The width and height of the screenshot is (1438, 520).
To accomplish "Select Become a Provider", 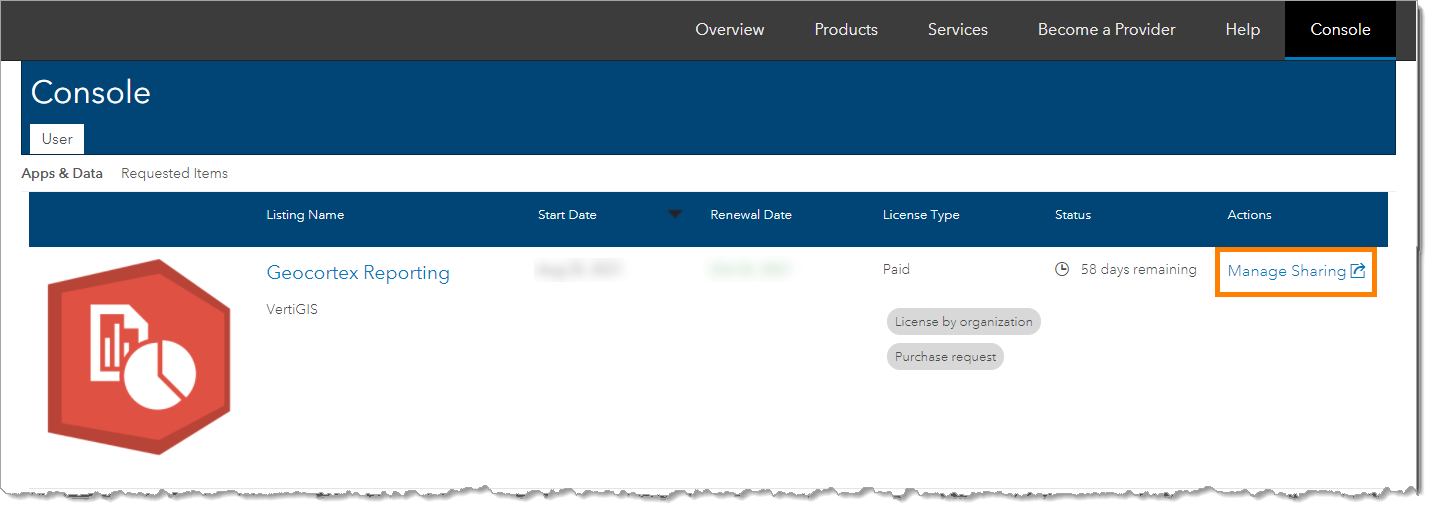I will pyautogui.click(x=1106, y=30).
